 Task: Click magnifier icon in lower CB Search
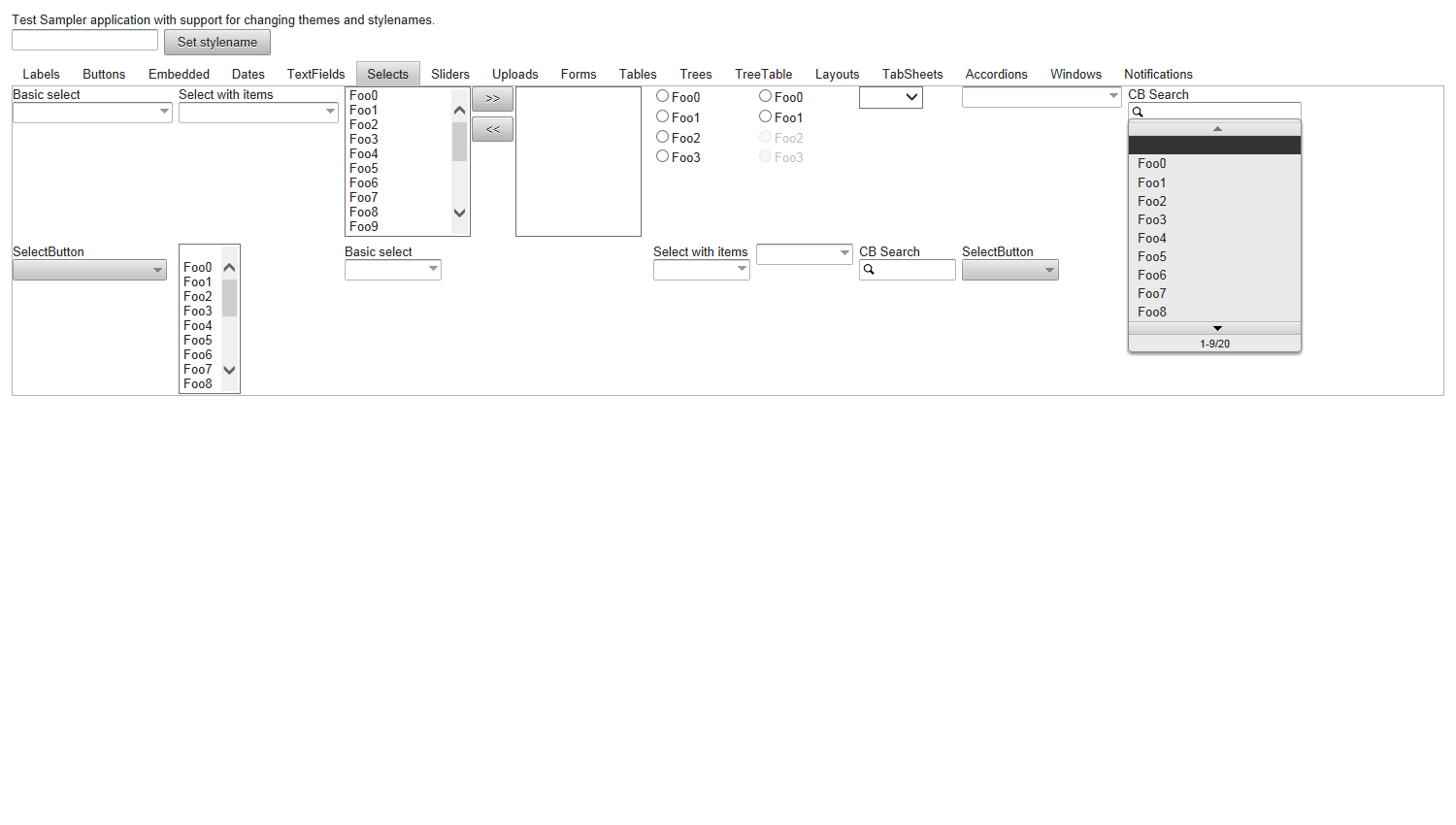pyautogui.click(x=869, y=270)
